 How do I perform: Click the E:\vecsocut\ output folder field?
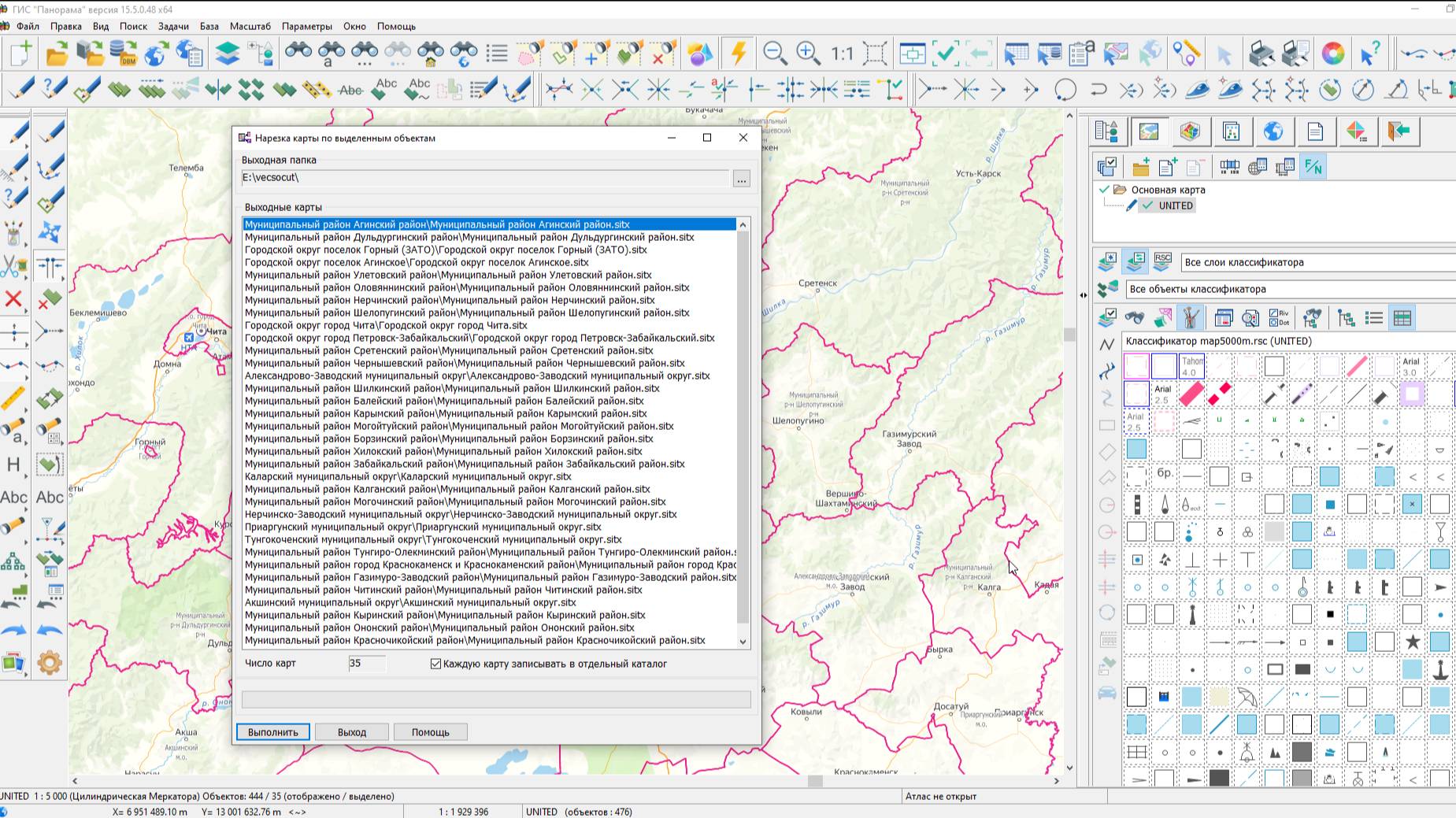point(484,178)
